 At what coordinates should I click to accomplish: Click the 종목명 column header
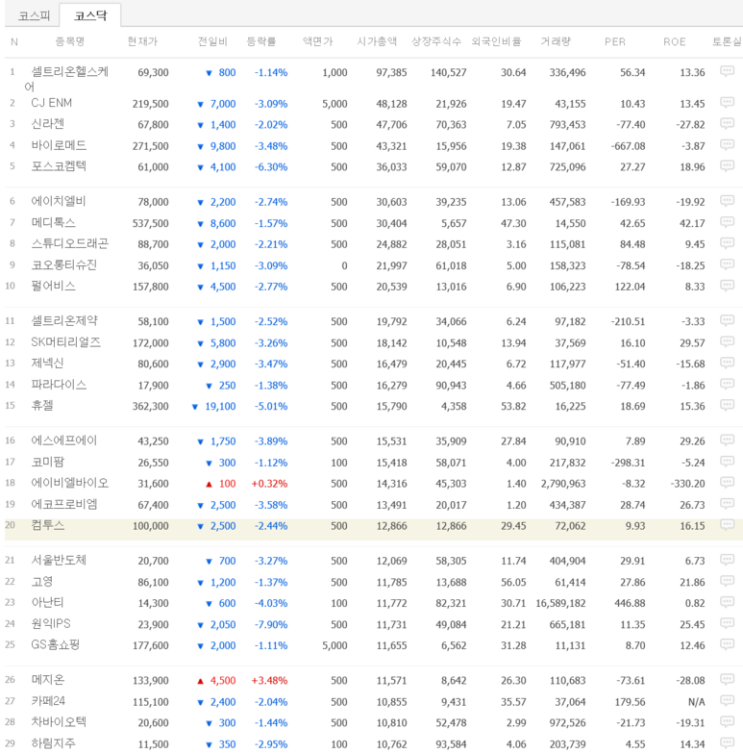70,41
